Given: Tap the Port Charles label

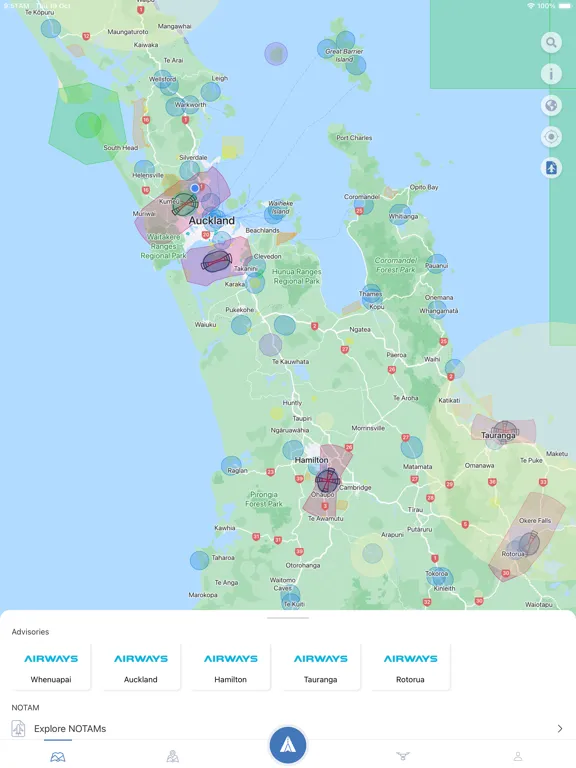Looking at the screenshot, I should coord(354,138).
